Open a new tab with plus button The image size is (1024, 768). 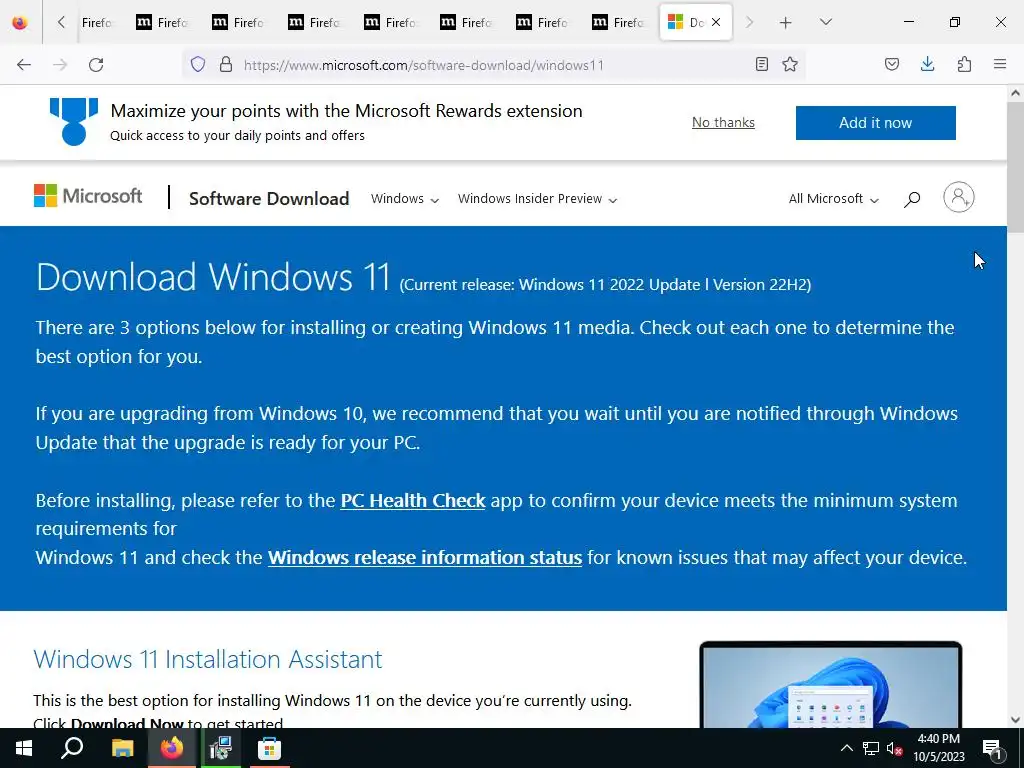[x=786, y=23]
